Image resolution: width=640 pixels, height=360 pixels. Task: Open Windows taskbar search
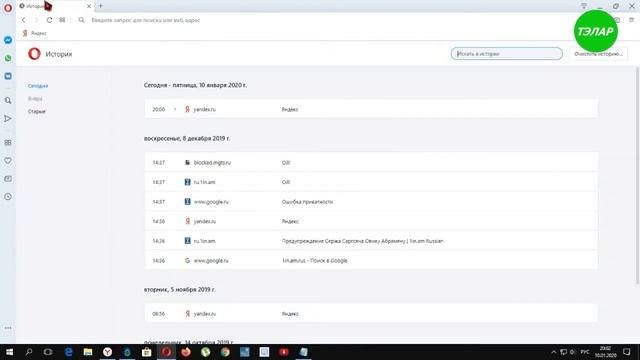click(x=29, y=352)
